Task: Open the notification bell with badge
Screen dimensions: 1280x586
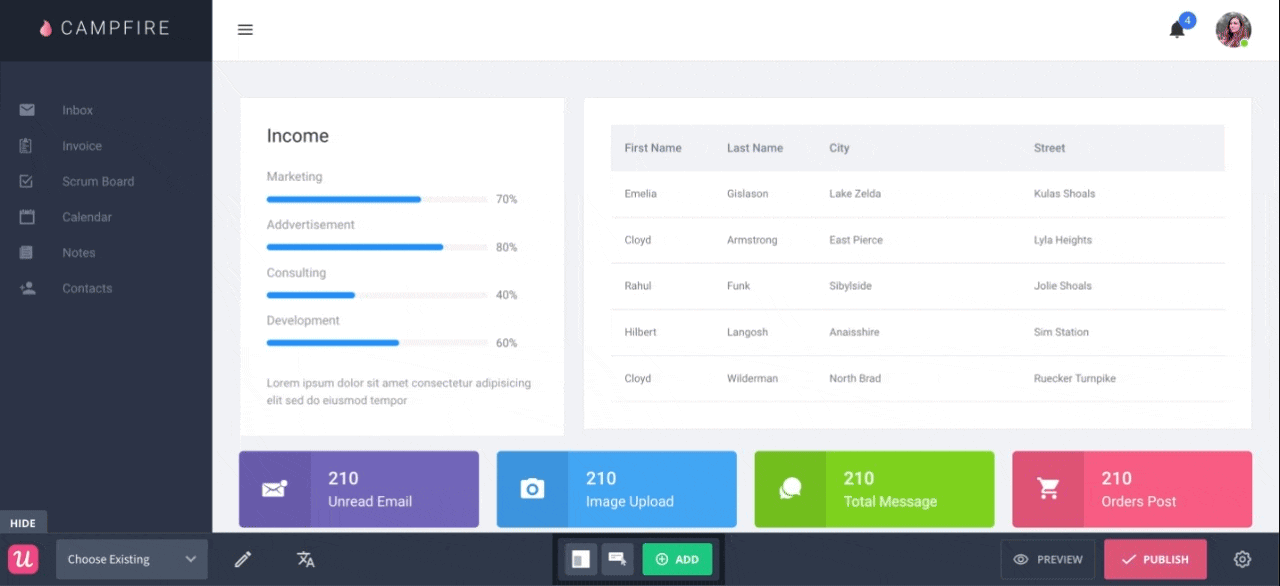Action: click(x=1177, y=30)
